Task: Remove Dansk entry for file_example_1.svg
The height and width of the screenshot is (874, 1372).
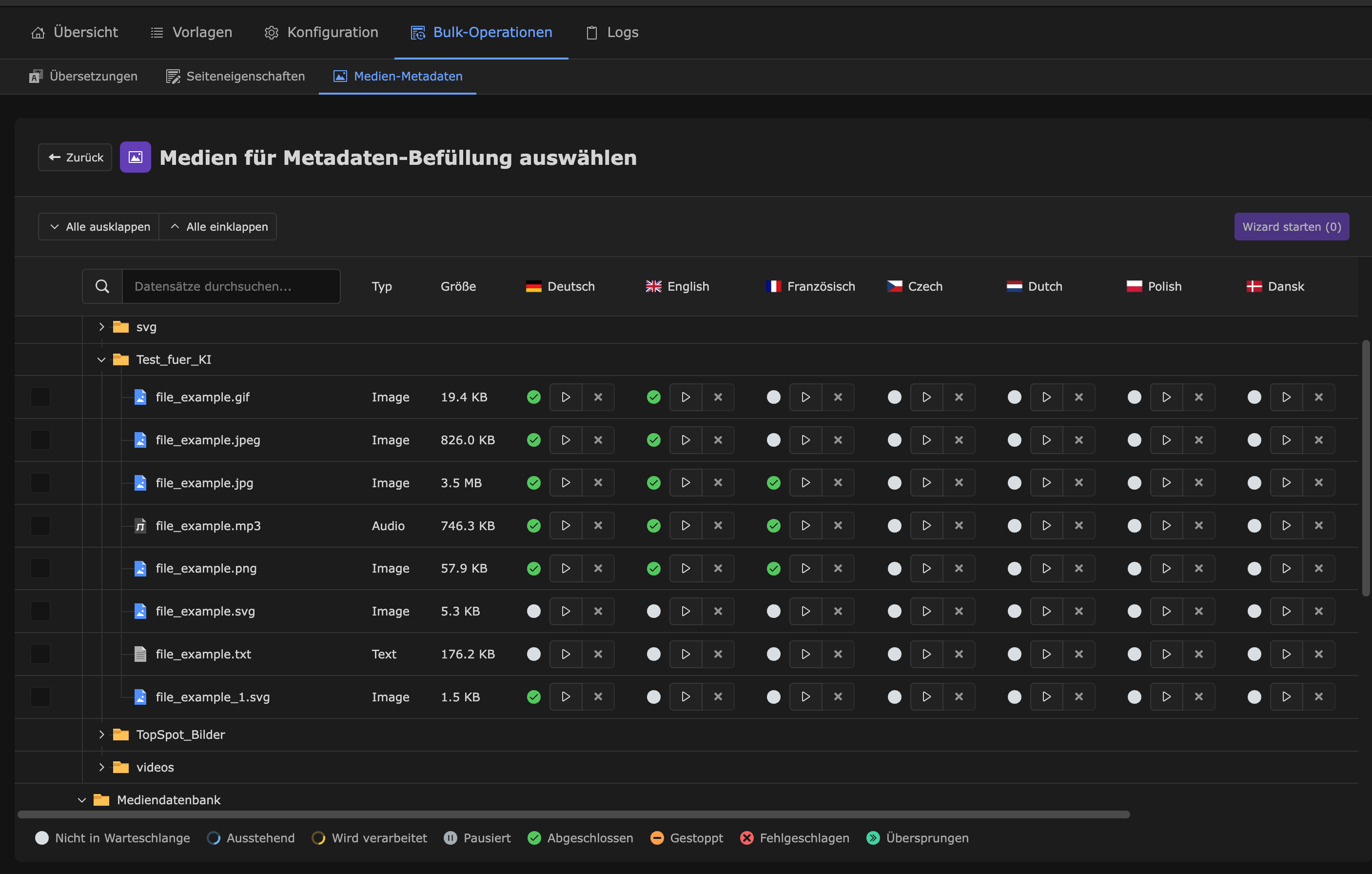Action: (x=1318, y=696)
